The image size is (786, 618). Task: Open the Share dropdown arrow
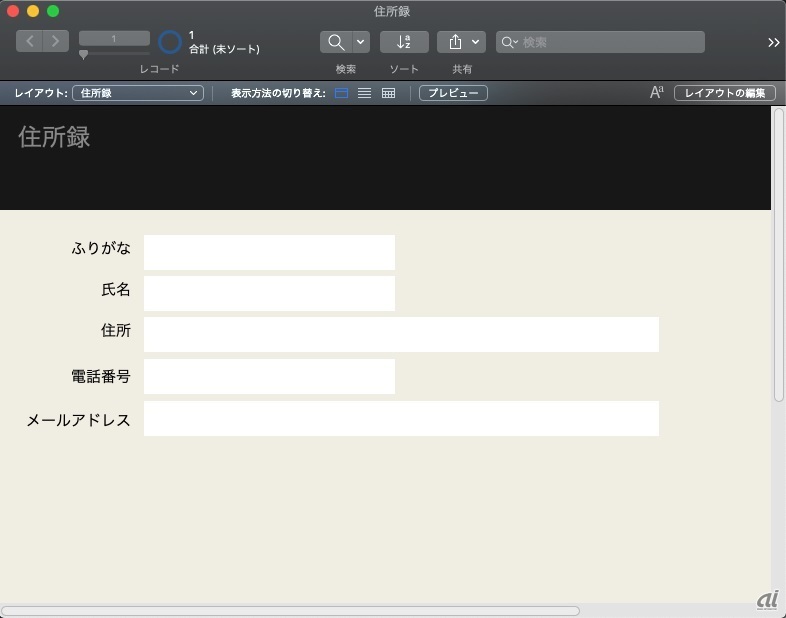click(x=476, y=42)
